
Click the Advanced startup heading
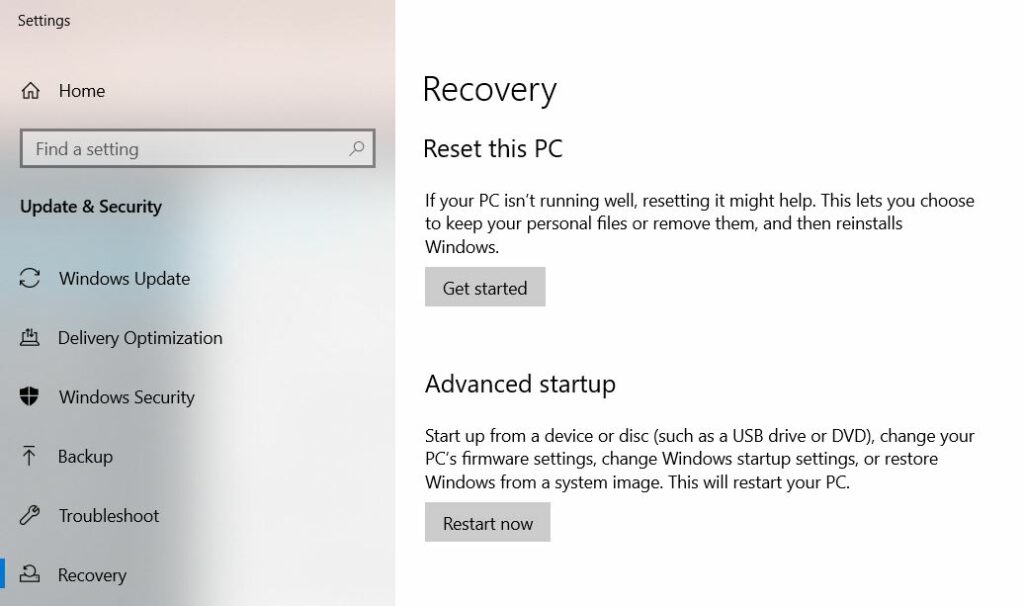pyautogui.click(x=520, y=384)
